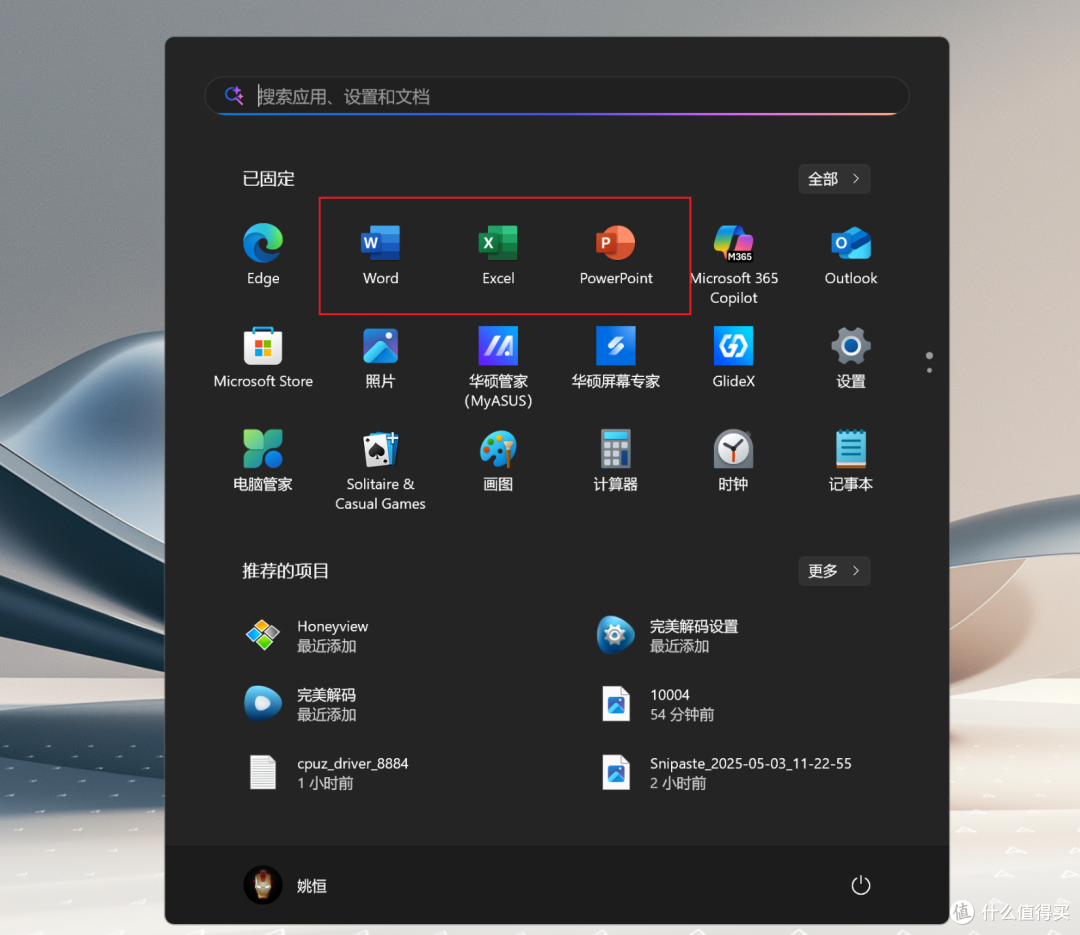Launch 华硕管家 (MyASUS) app
1080x935 pixels.
click(498, 367)
